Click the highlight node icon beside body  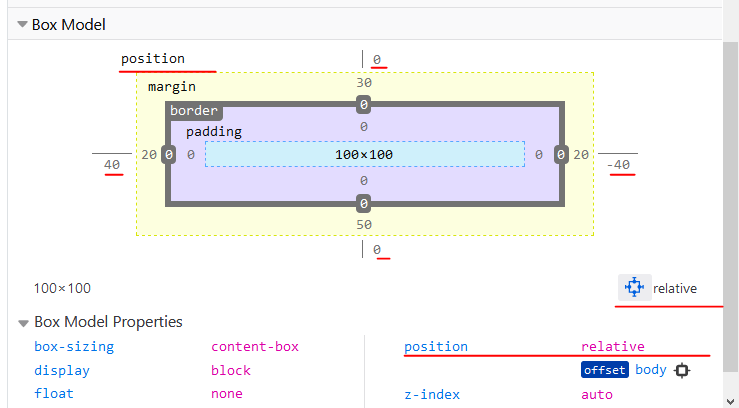[x=683, y=370]
